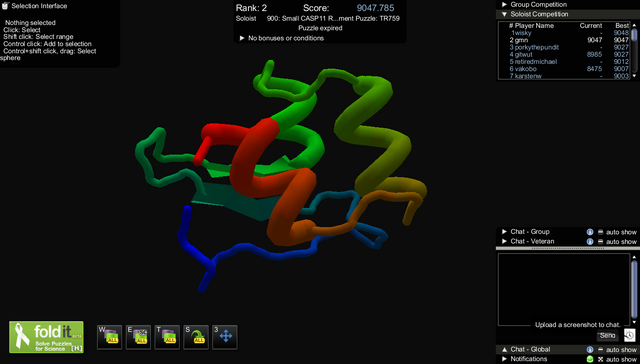Click the chat panel divider bar

(x=568, y=248)
